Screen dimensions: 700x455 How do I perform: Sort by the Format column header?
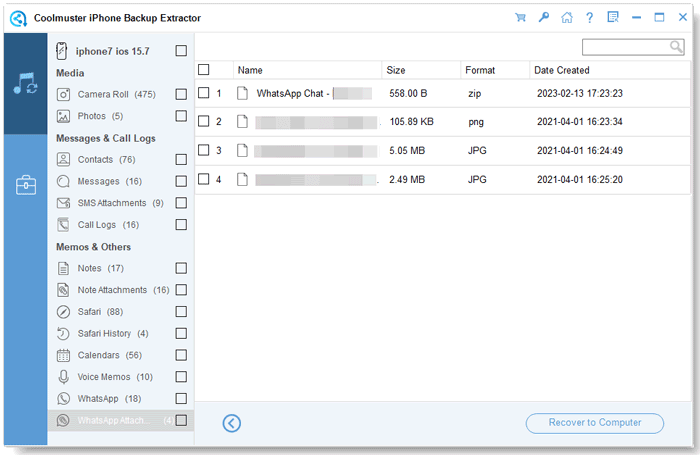(480, 70)
